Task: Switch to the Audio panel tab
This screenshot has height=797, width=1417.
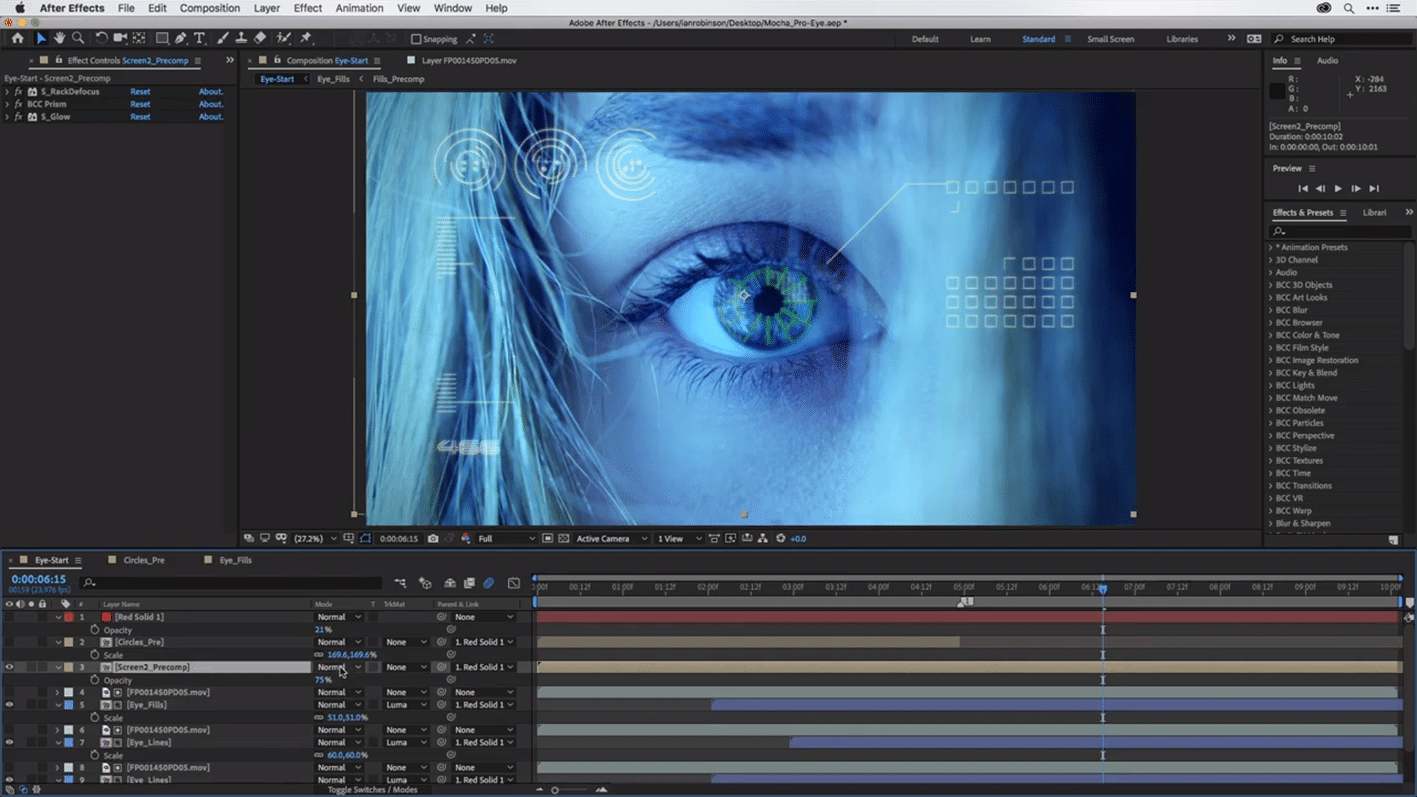Action: tap(1327, 61)
